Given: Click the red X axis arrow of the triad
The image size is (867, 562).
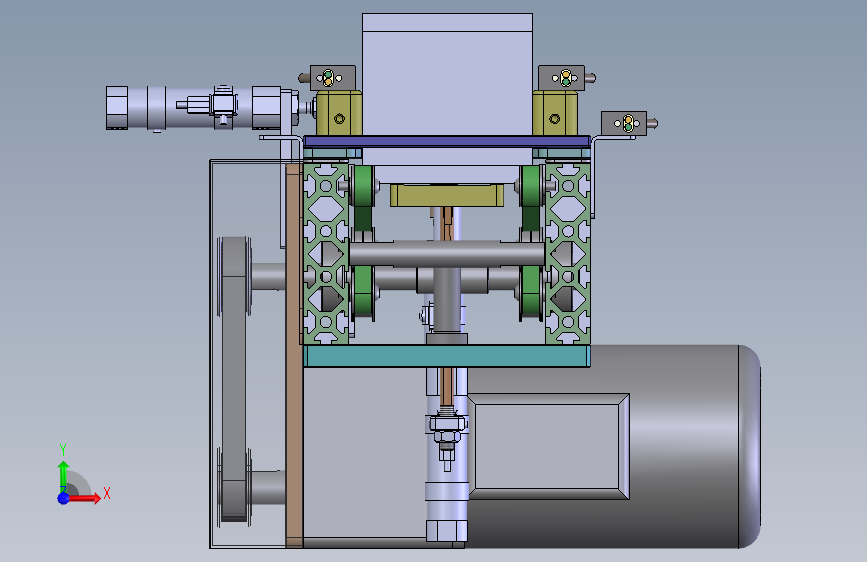Looking at the screenshot, I should (84, 498).
